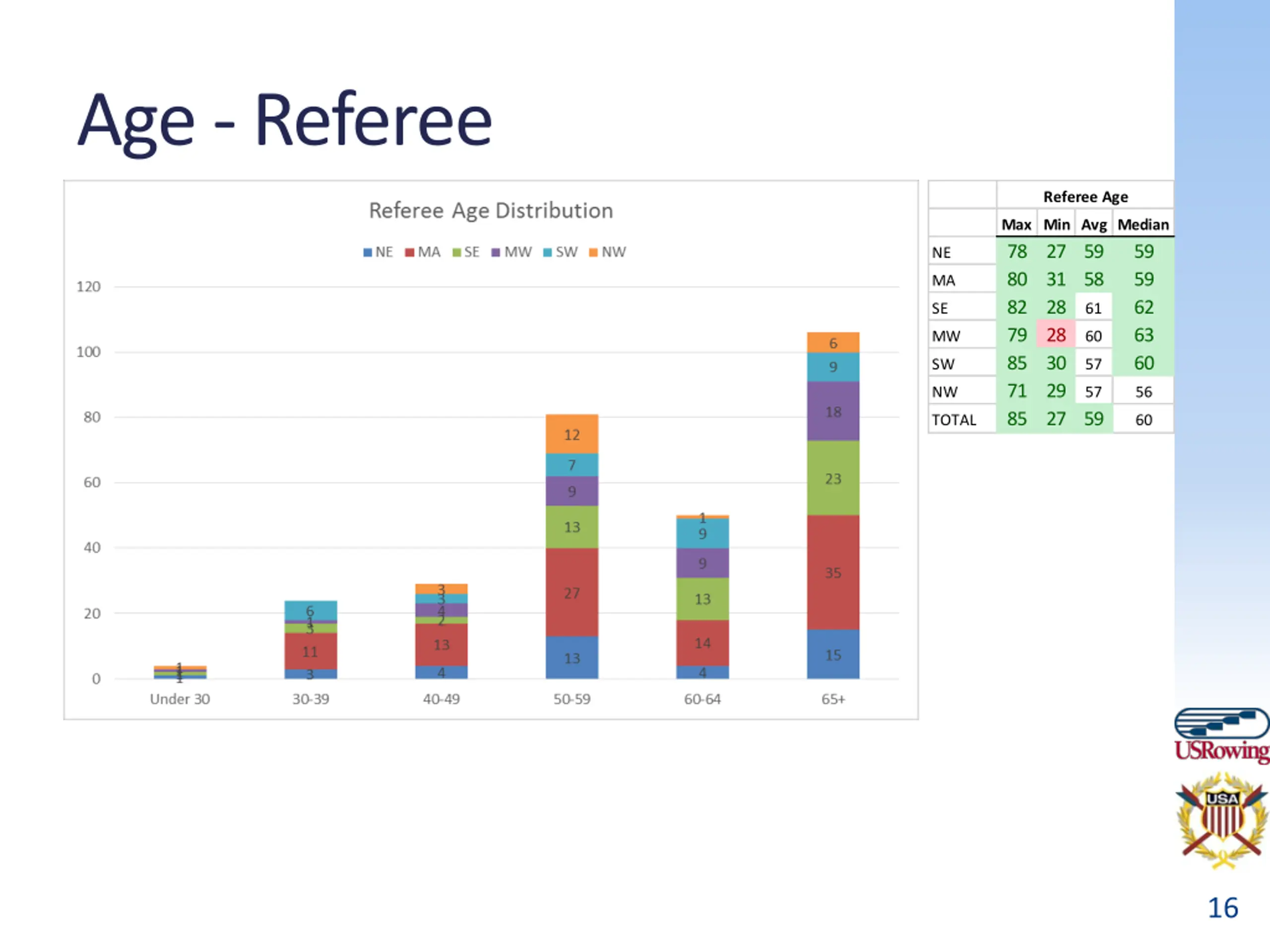
Task: Click the 60-64 axis category label
Action: [x=702, y=699]
